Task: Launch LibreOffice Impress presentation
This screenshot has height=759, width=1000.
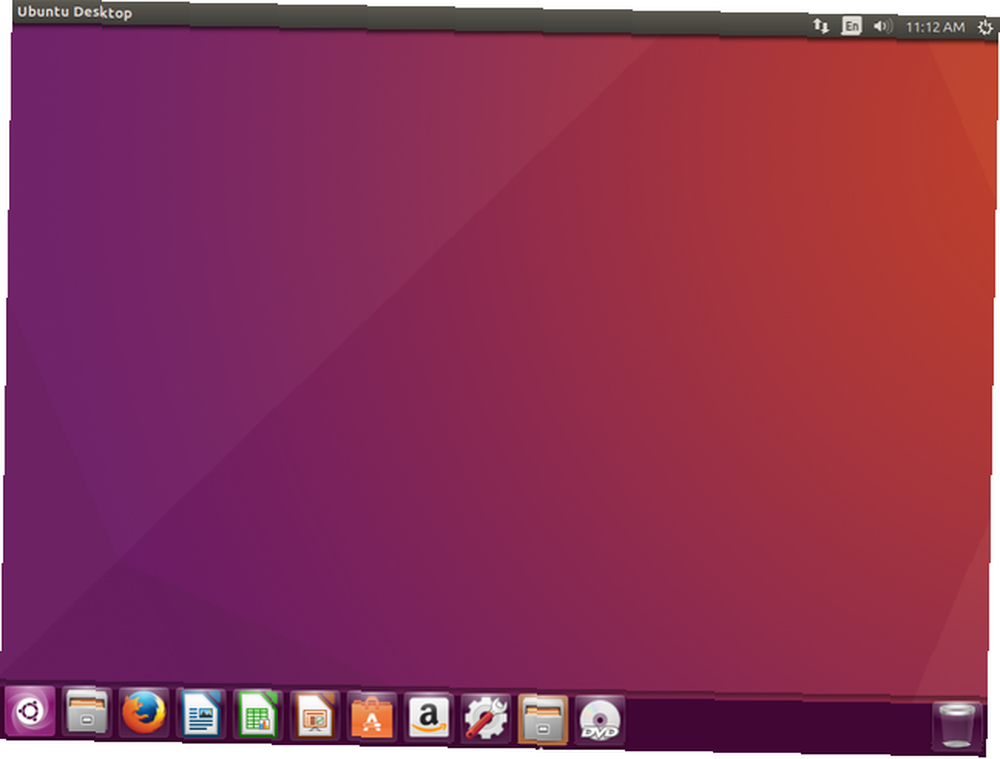Action: (x=314, y=716)
